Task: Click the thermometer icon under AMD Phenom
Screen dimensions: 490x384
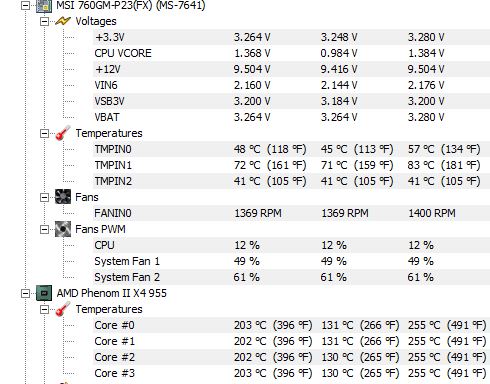Action: pos(63,309)
